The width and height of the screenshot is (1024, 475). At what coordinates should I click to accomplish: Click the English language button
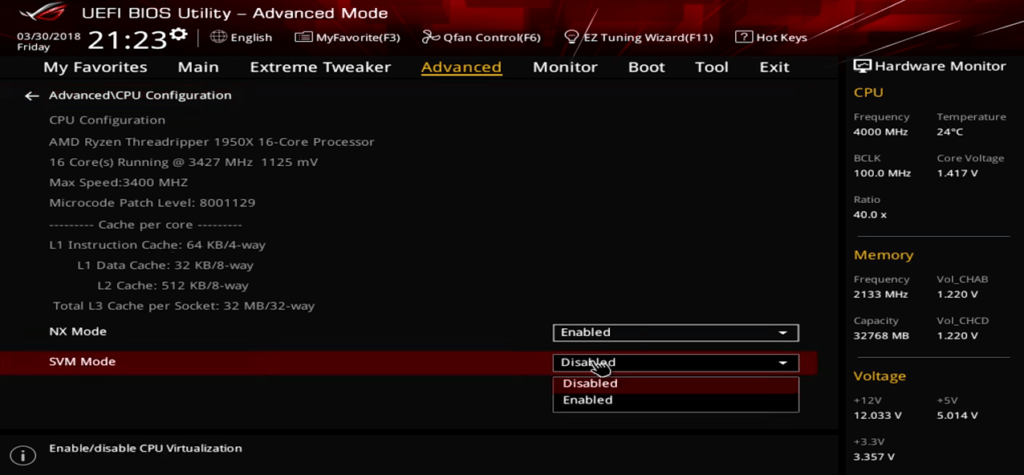click(250, 37)
